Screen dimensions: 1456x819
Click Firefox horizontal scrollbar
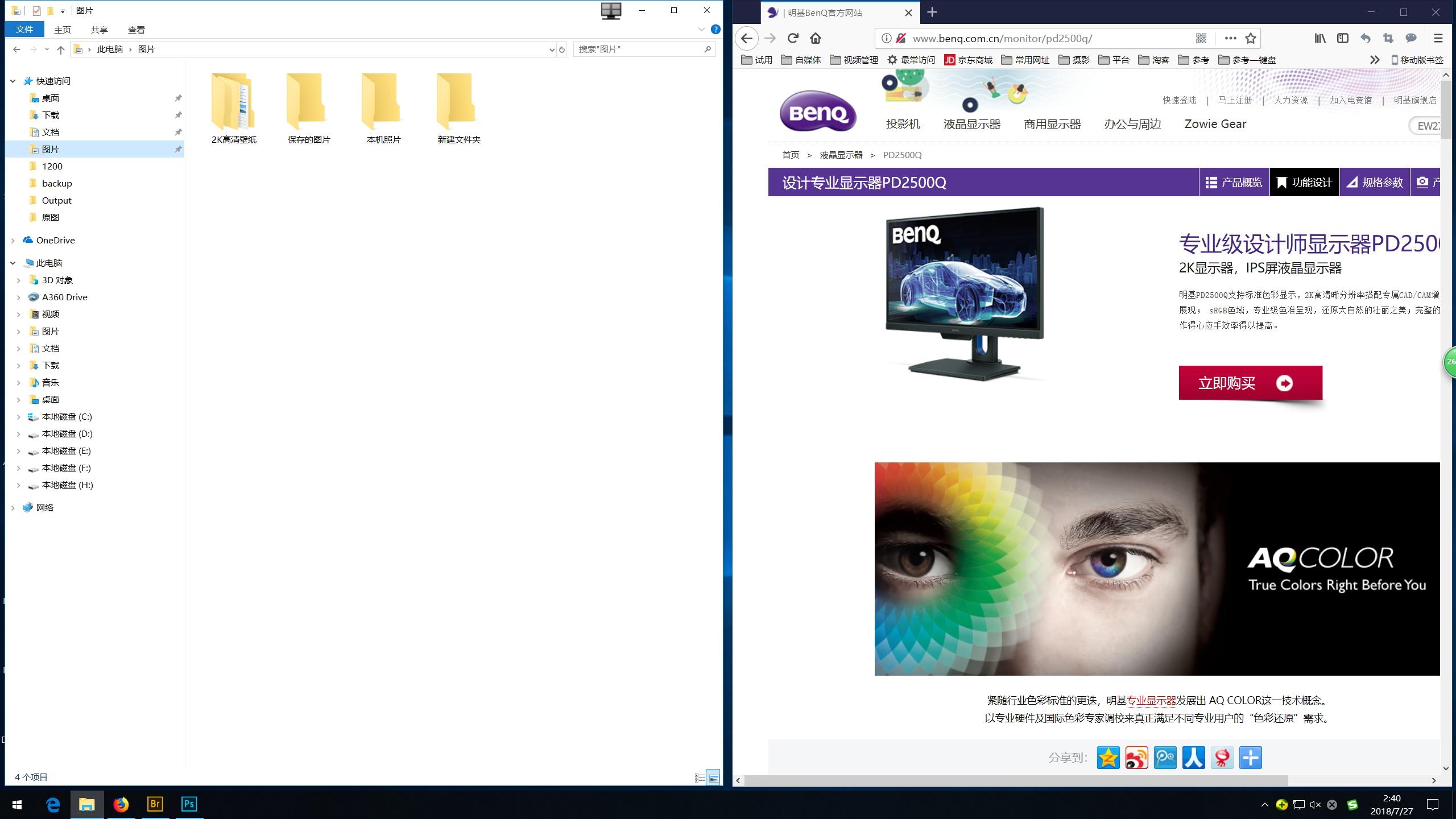pyautogui.click(x=1016, y=780)
